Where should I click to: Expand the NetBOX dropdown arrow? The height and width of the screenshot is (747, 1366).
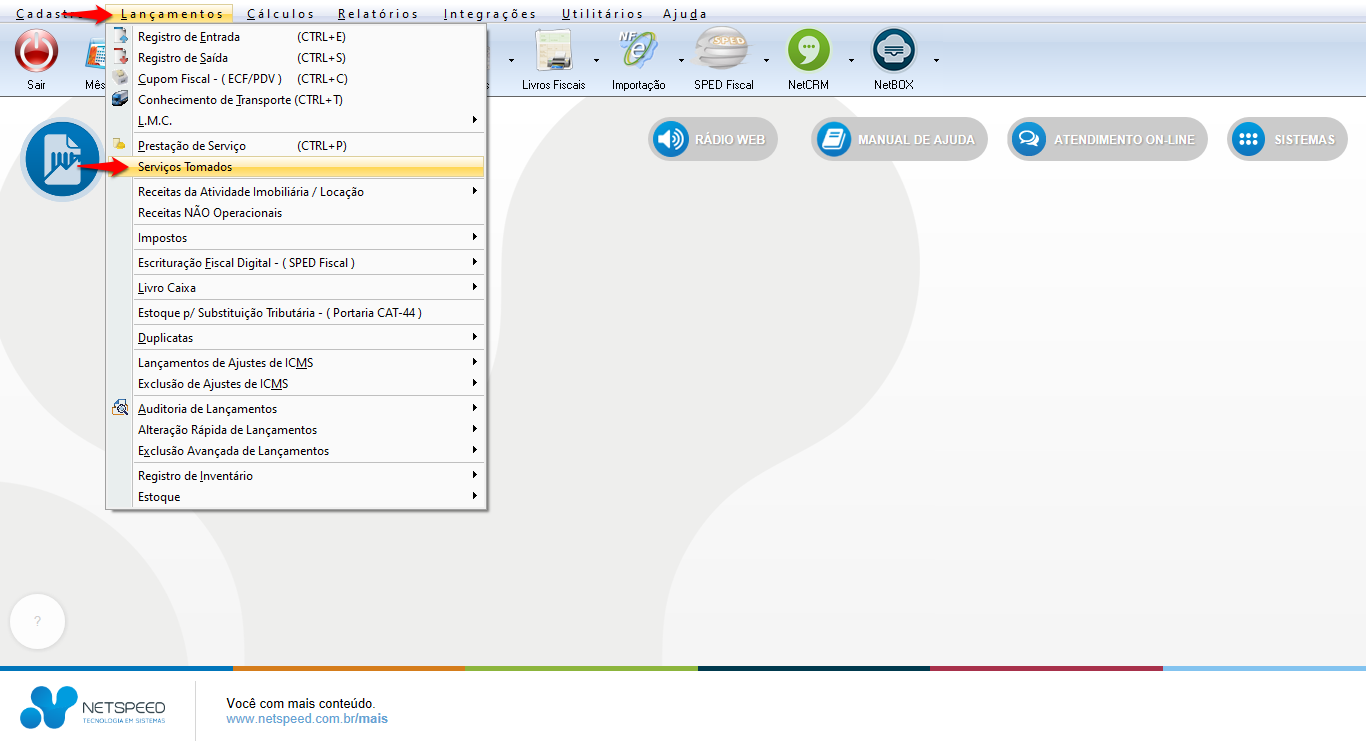tap(936, 60)
